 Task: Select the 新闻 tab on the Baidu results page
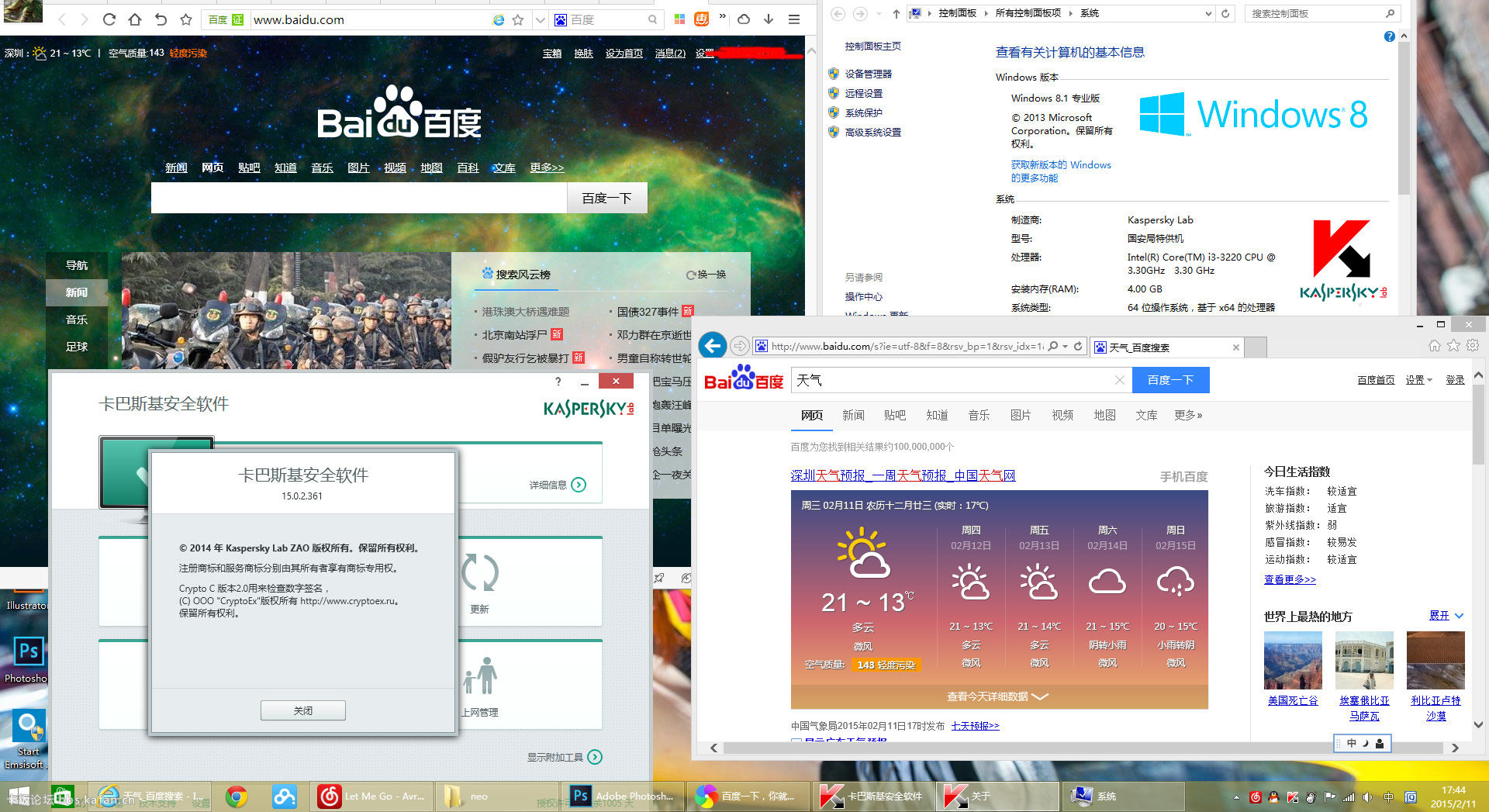[853, 415]
